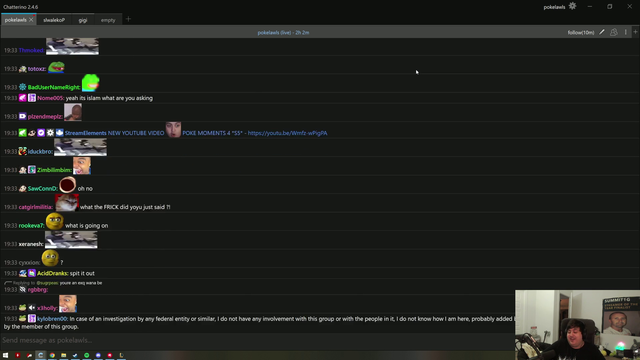Open Spotify from the taskbar
Screen dimensions: 640x360
(x=87, y=355)
